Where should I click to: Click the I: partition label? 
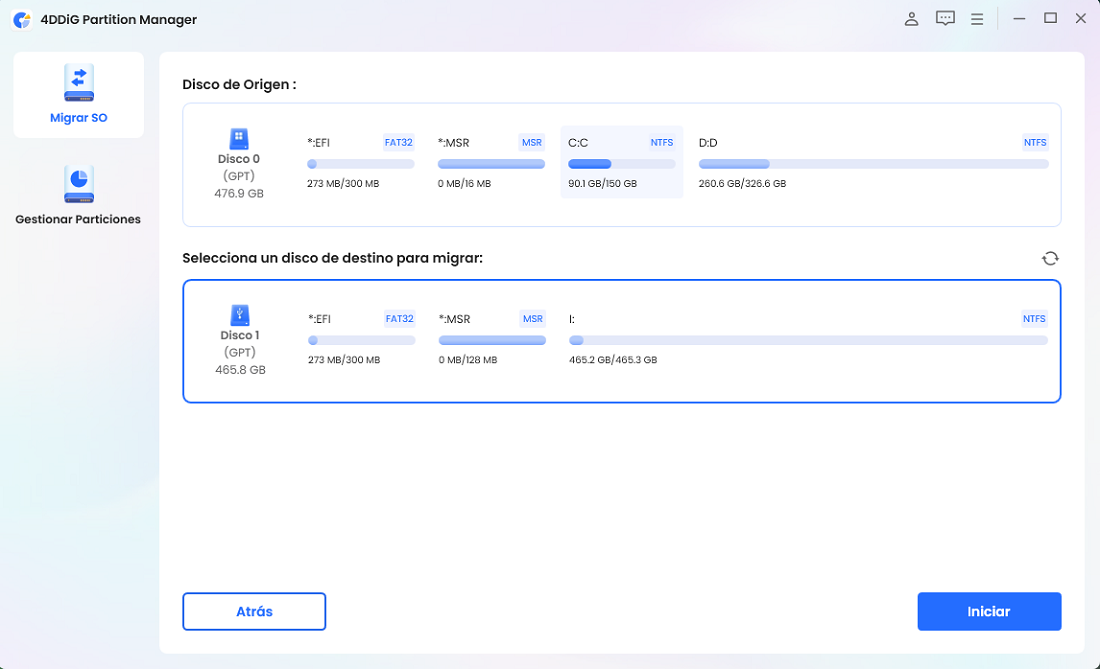click(572, 319)
